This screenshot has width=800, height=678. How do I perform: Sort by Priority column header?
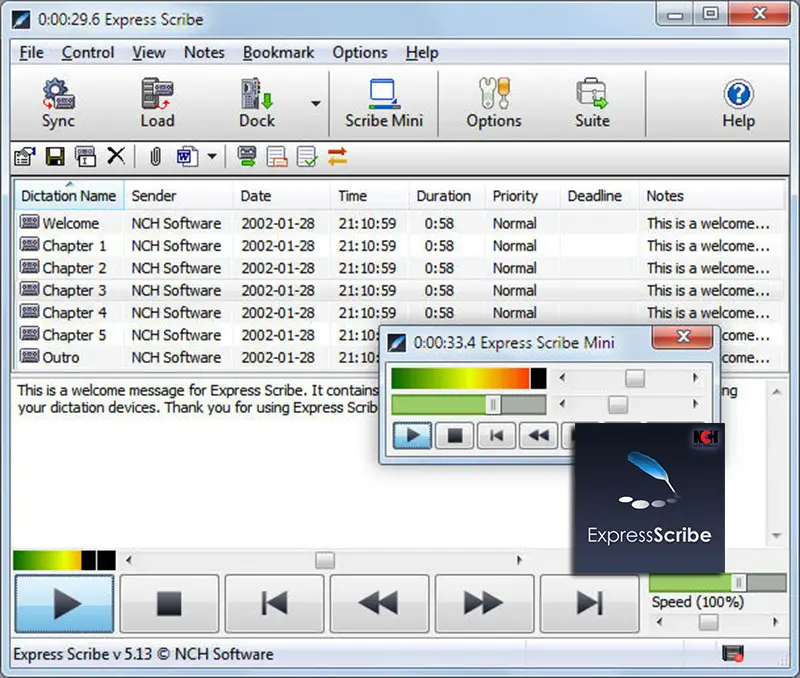point(522,196)
